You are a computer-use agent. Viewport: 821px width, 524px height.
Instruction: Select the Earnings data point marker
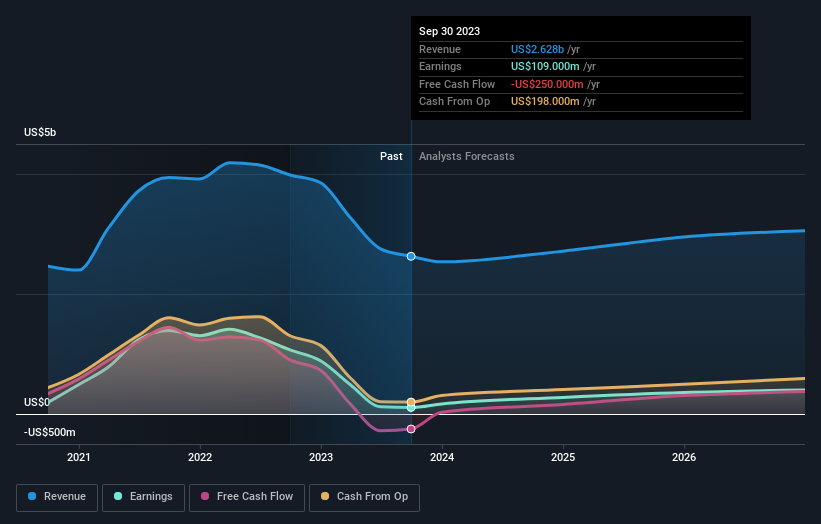tap(411, 408)
